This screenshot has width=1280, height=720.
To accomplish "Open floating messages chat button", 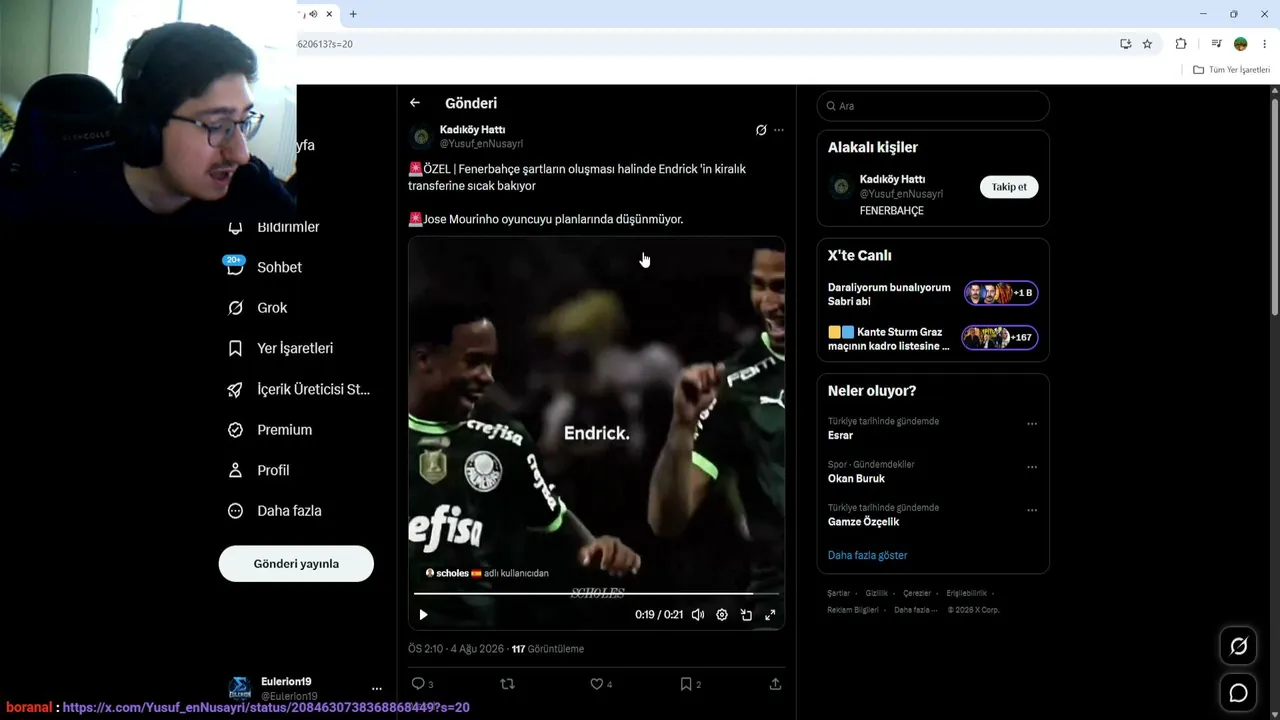I will (x=1238, y=693).
